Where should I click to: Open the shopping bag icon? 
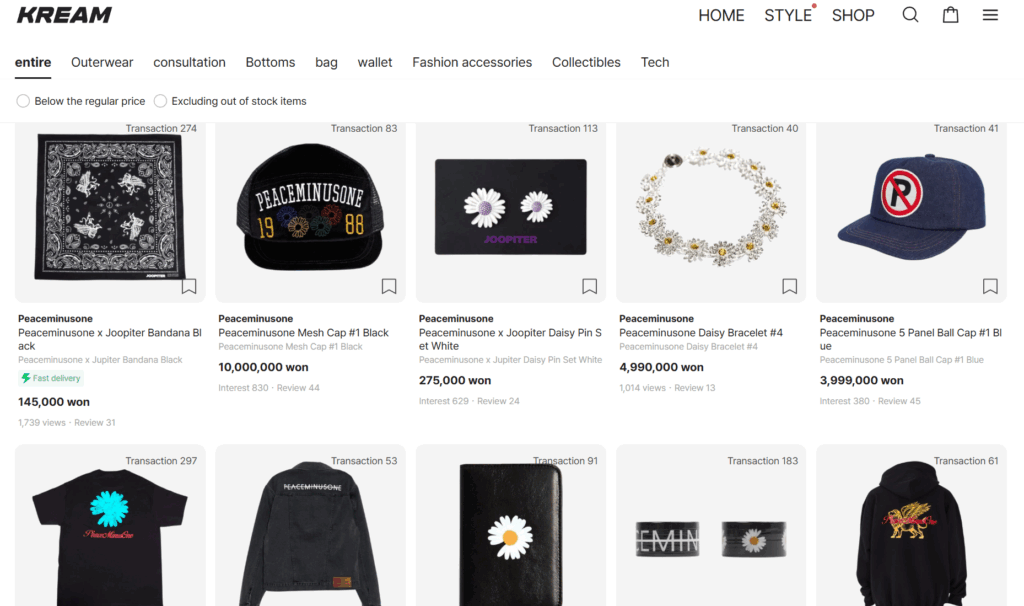(950, 15)
